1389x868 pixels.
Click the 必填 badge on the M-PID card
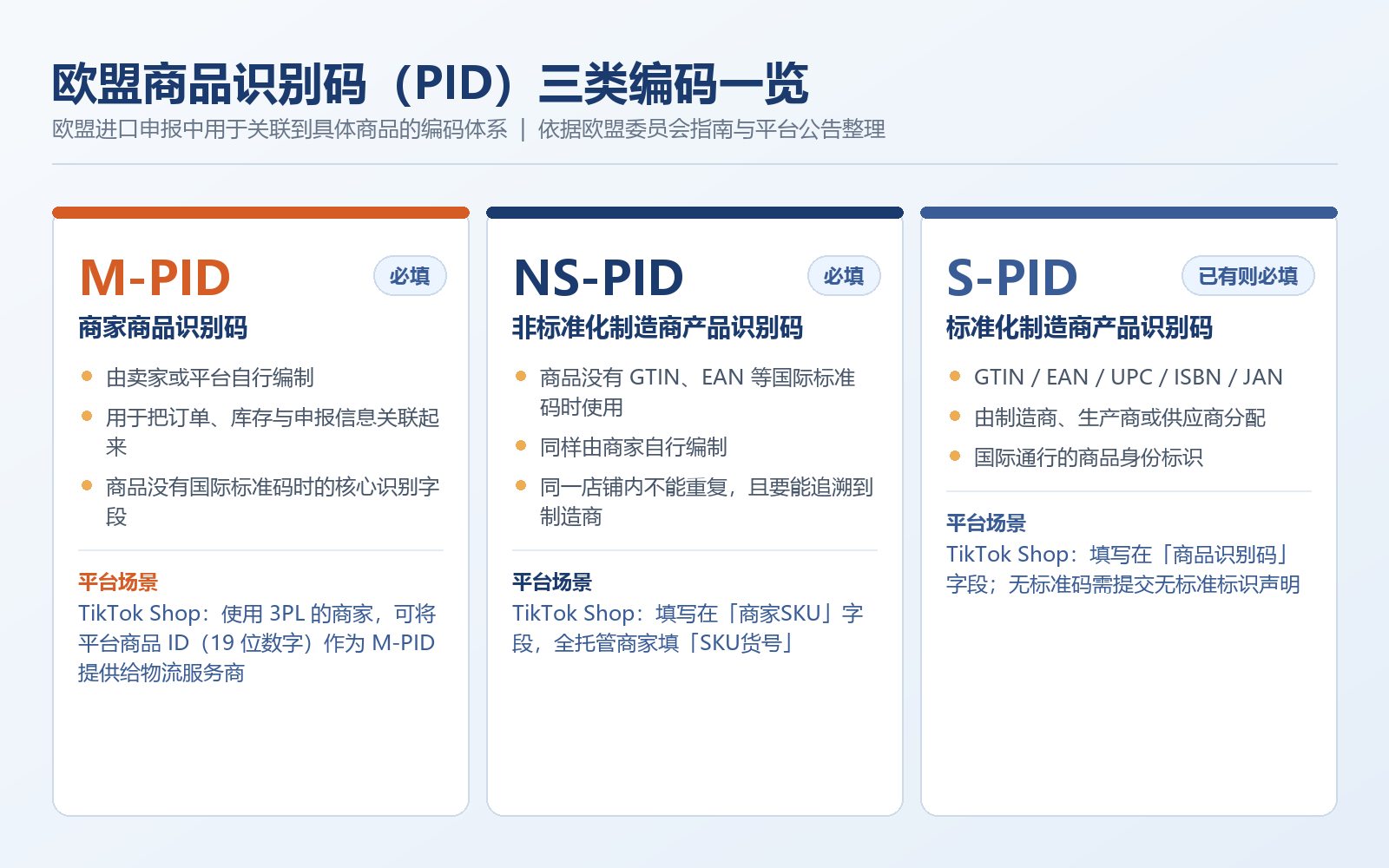point(410,276)
